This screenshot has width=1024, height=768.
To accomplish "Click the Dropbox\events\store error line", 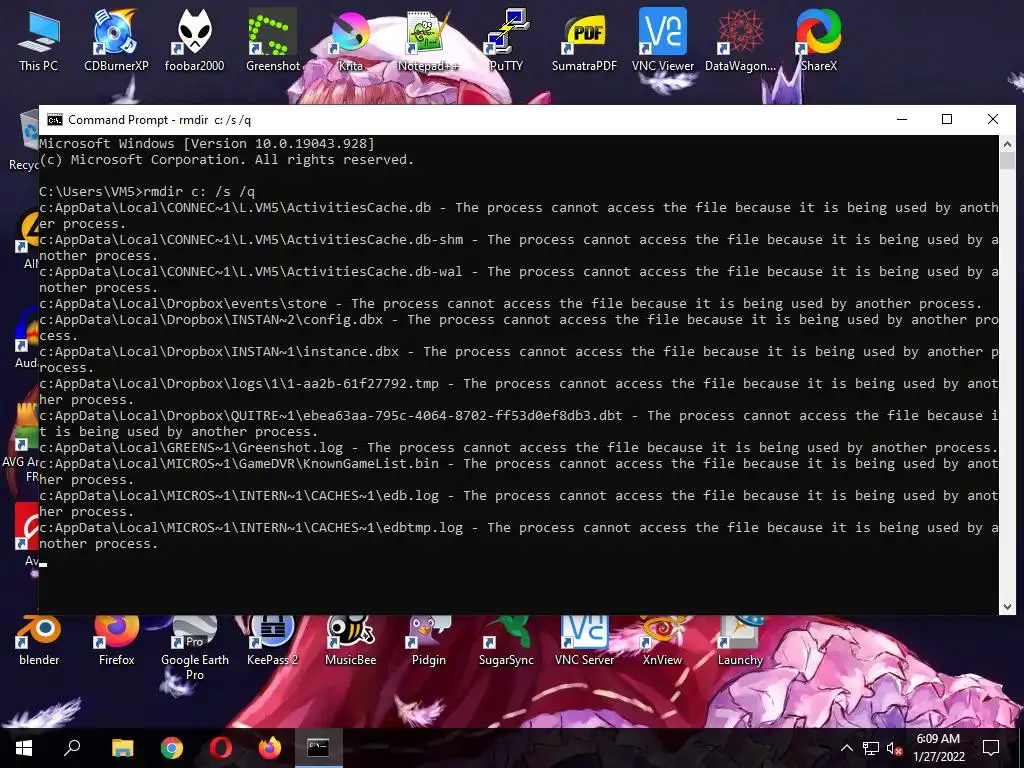I will pos(511,304).
